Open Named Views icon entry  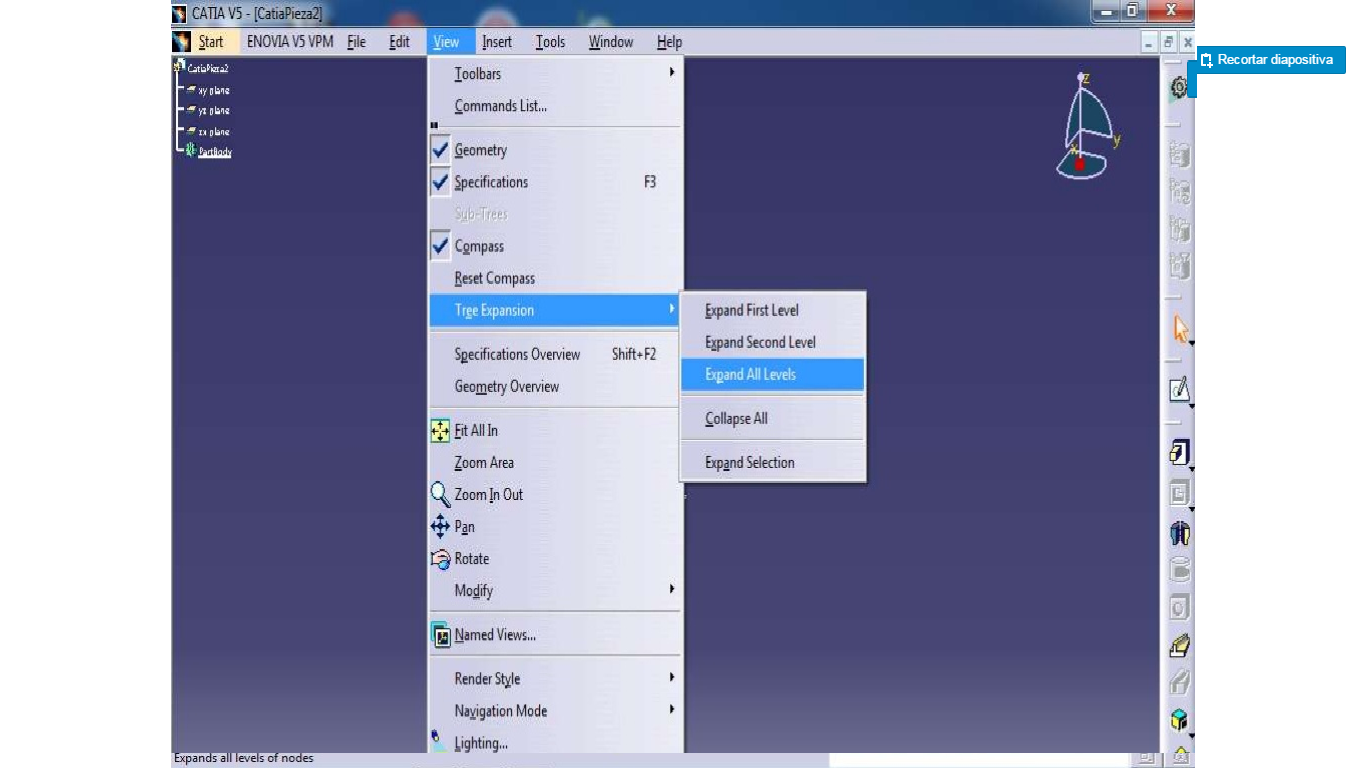[440, 635]
